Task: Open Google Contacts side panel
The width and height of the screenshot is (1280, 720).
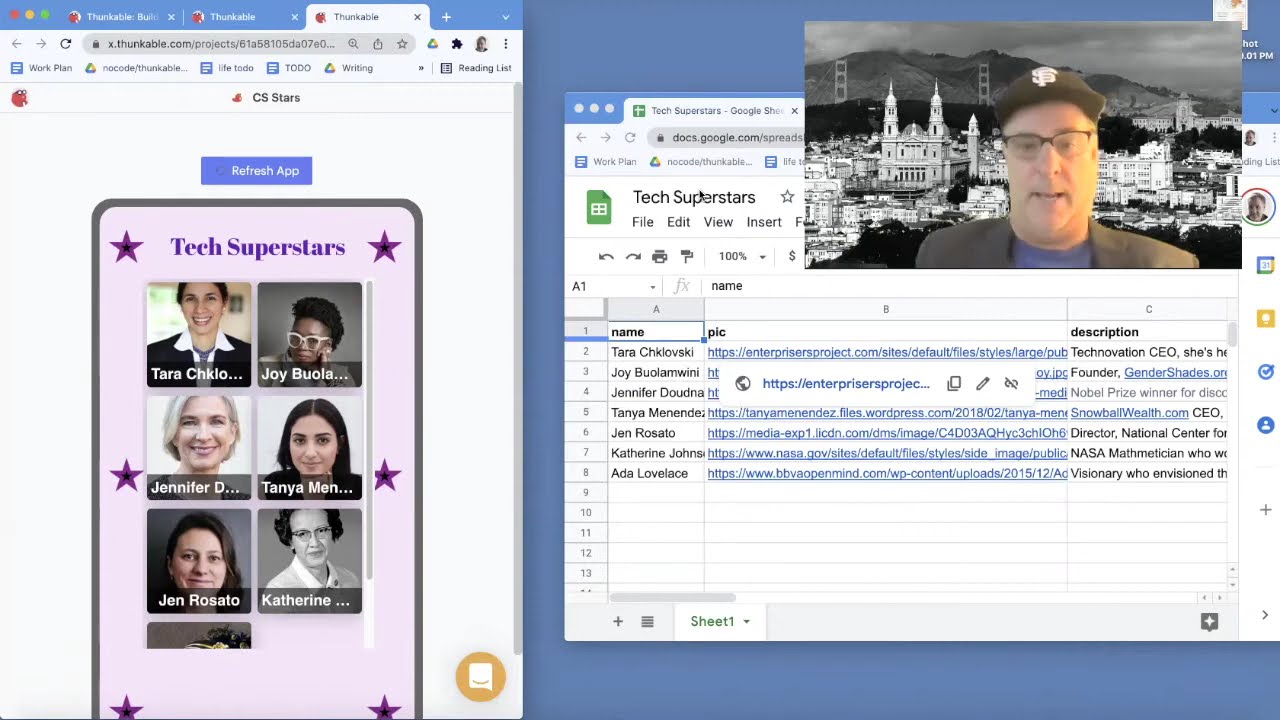Action: pyautogui.click(x=1265, y=425)
